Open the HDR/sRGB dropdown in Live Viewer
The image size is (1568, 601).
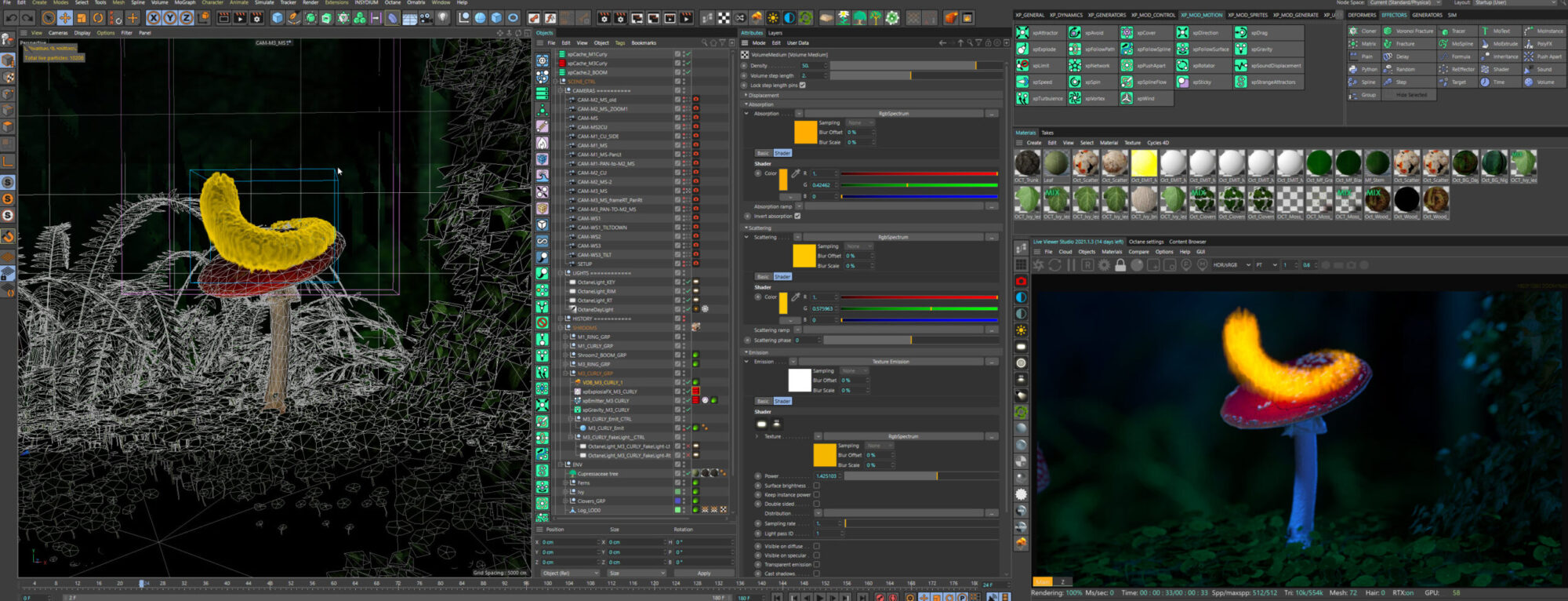click(1230, 265)
